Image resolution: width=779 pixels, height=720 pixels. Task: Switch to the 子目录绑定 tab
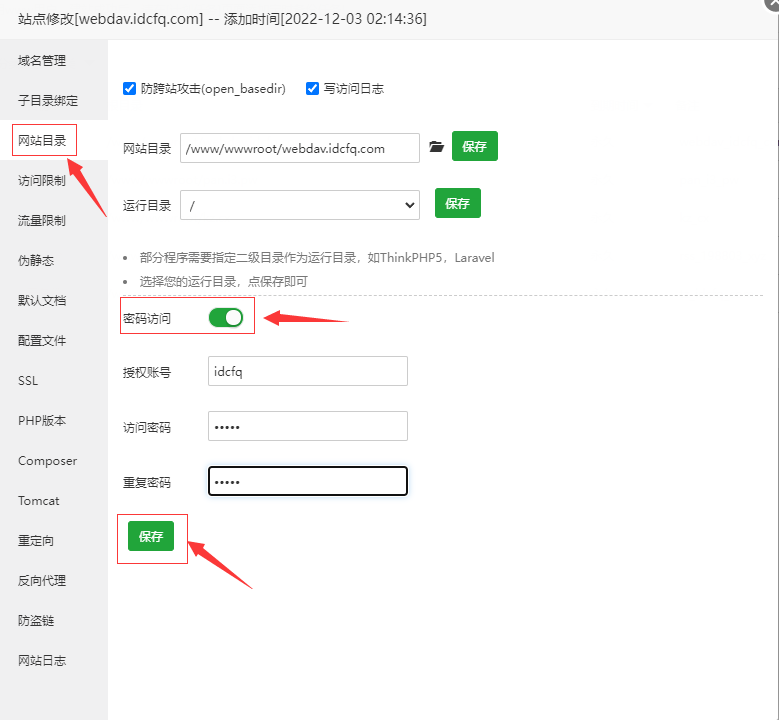point(48,101)
